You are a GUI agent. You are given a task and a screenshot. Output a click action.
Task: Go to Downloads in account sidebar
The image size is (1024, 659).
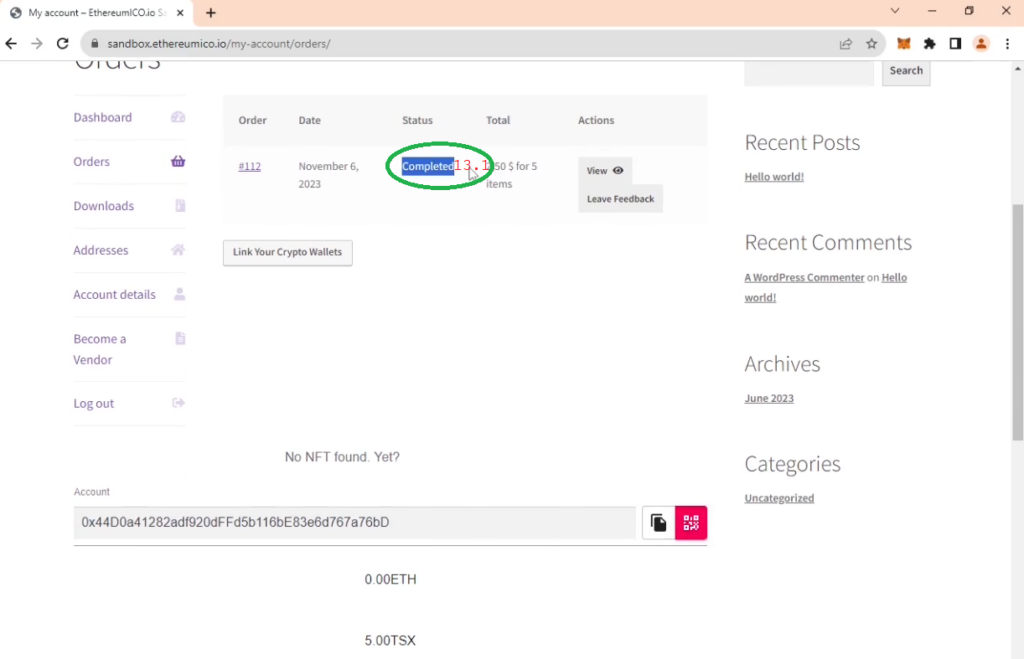[x=103, y=206]
